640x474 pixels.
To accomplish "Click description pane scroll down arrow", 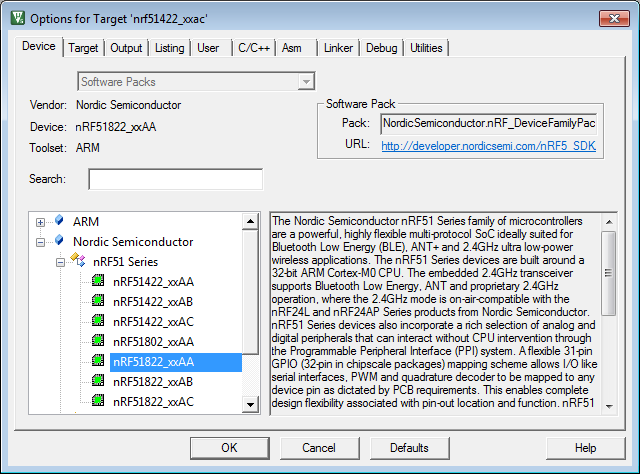I will pos(609,406).
